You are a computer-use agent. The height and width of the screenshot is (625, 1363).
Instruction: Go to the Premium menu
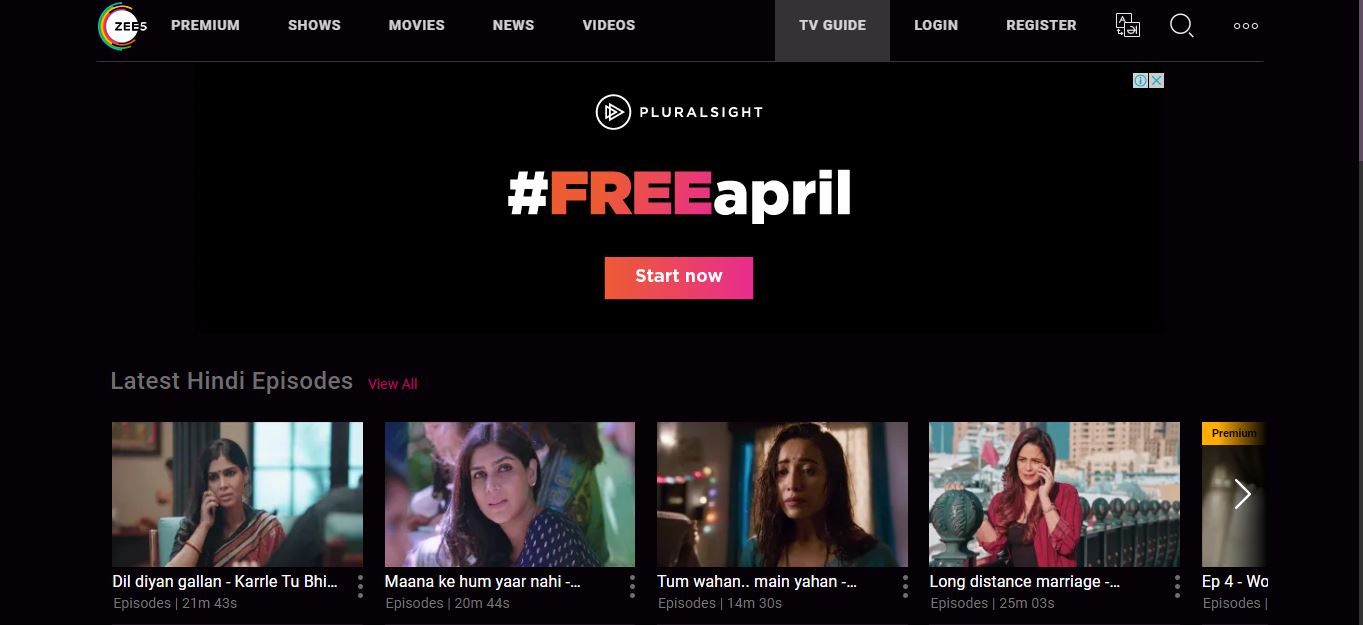205,25
